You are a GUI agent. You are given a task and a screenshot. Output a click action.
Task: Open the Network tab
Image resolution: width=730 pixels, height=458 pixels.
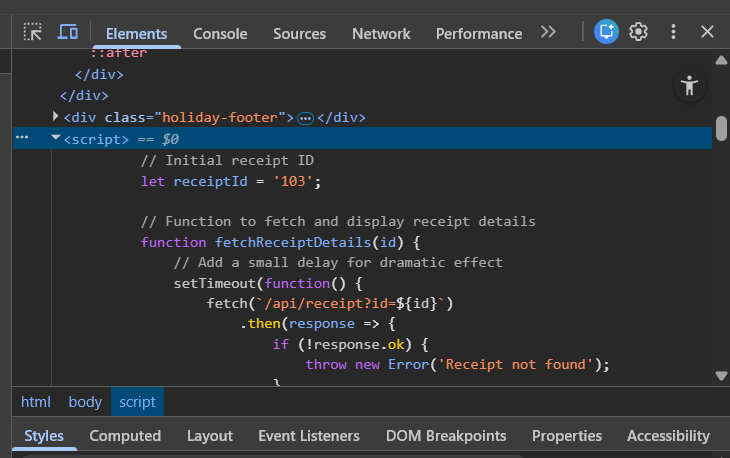coord(381,34)
